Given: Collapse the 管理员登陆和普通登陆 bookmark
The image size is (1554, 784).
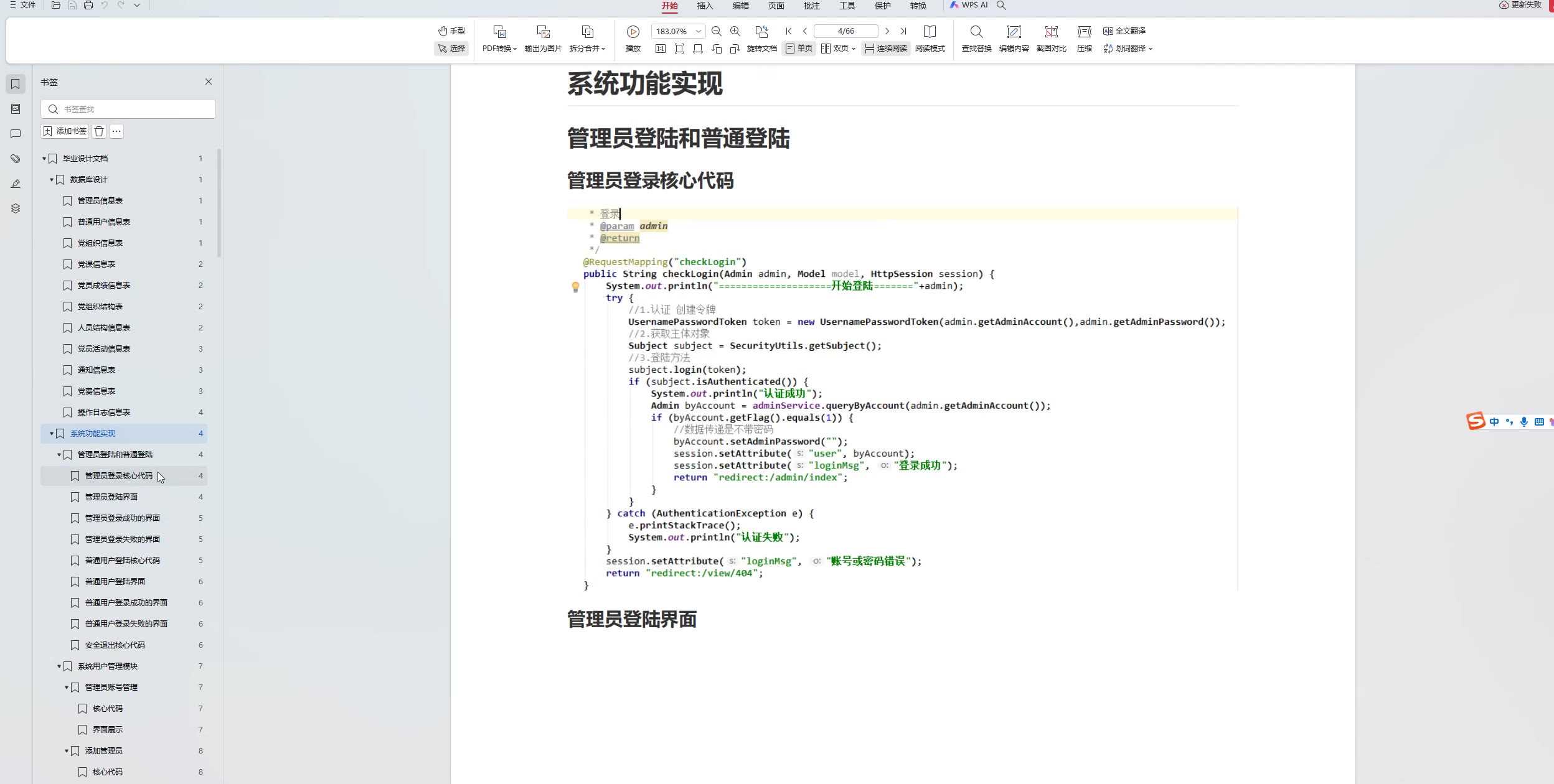Looking at the screenshot, I should [x=59, y=455].
